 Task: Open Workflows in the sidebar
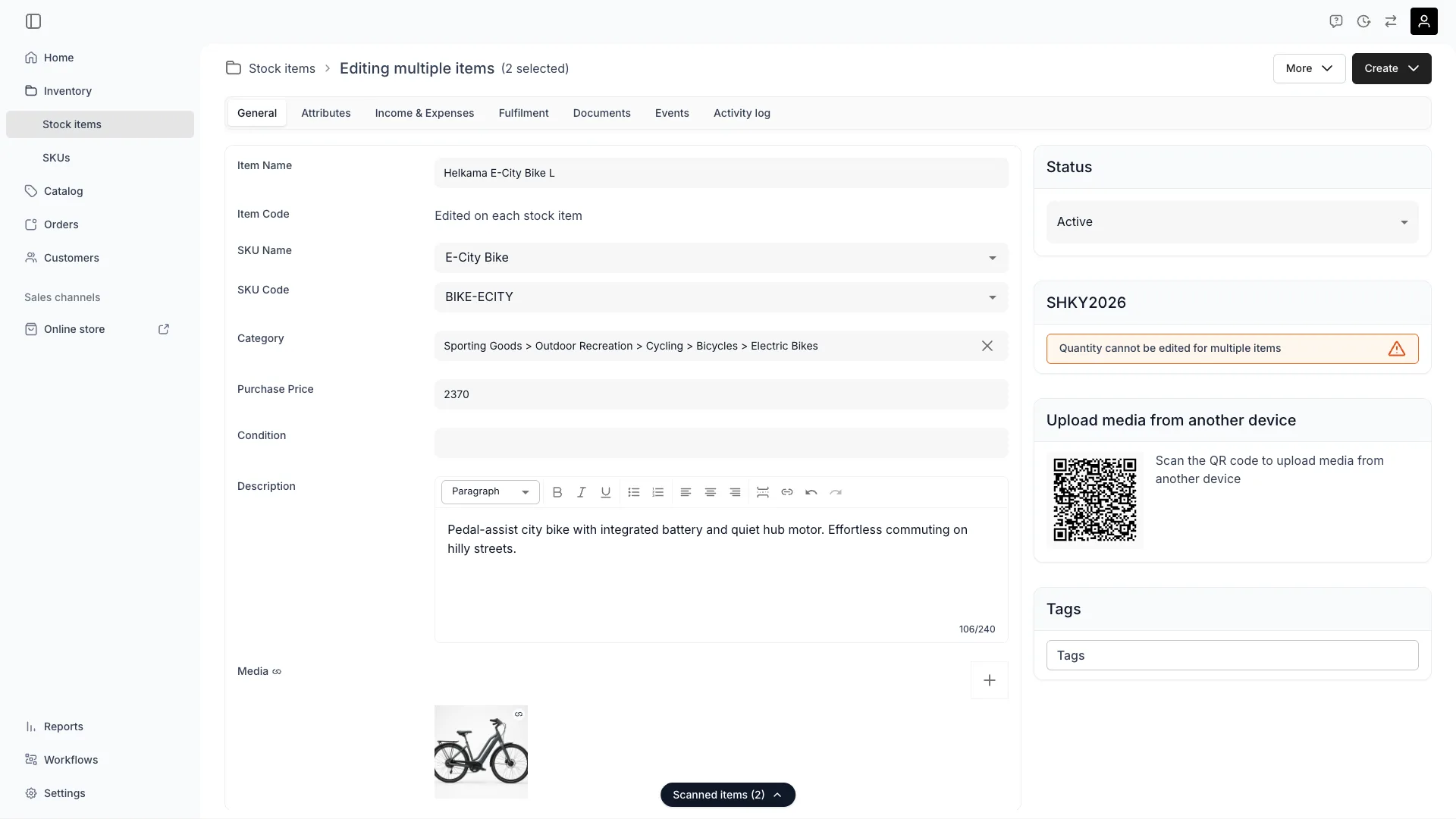click(100, 760)
